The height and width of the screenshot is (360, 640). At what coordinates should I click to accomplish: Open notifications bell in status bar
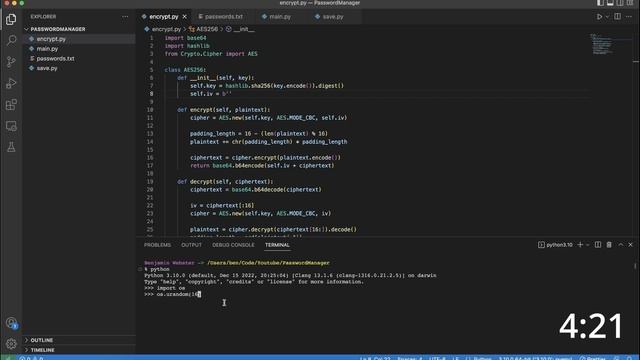point(629,358)
